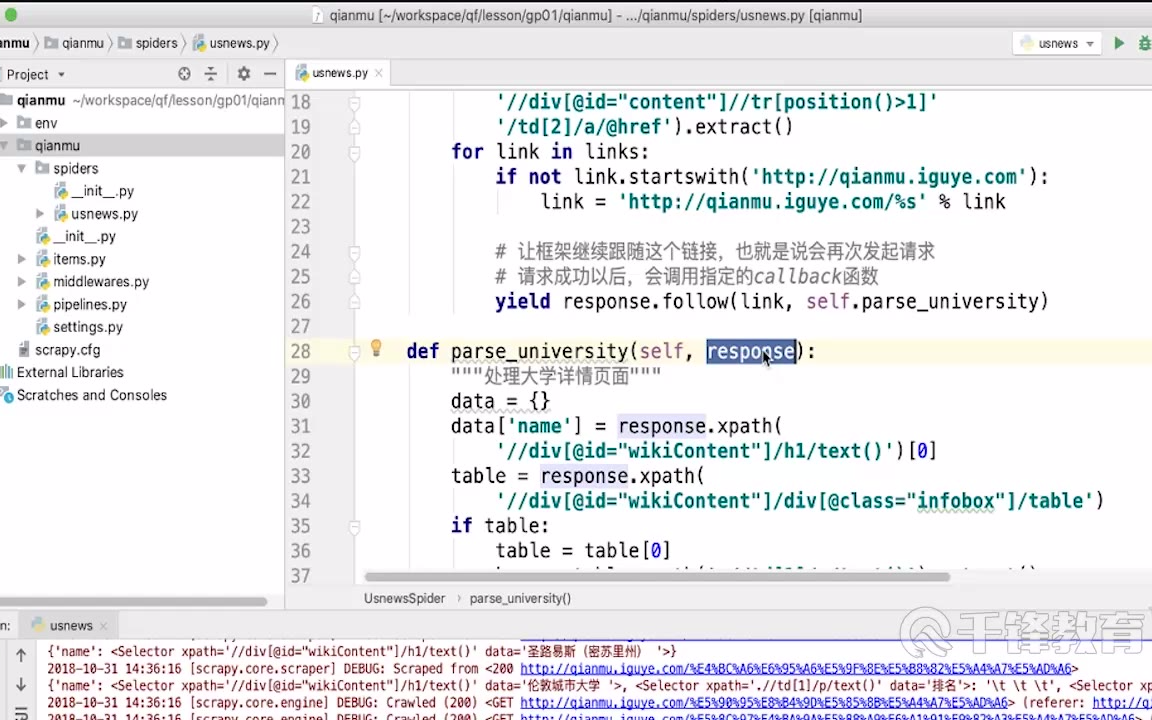1152x720 pixels.
Task: Click the editor's horizontal scrollbar
Action: pos(656,577)
